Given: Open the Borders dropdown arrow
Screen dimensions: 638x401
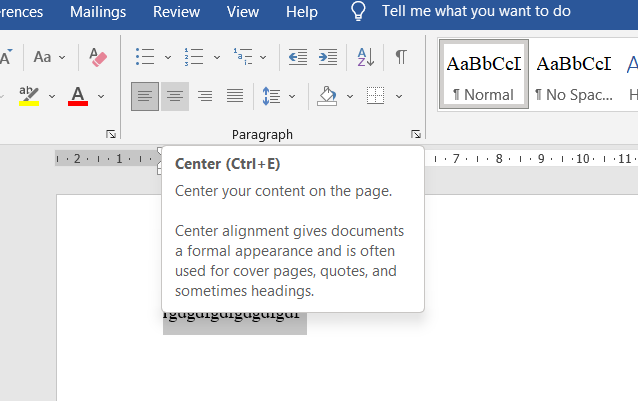Looking at the screenshot, I should coord(399,96).
